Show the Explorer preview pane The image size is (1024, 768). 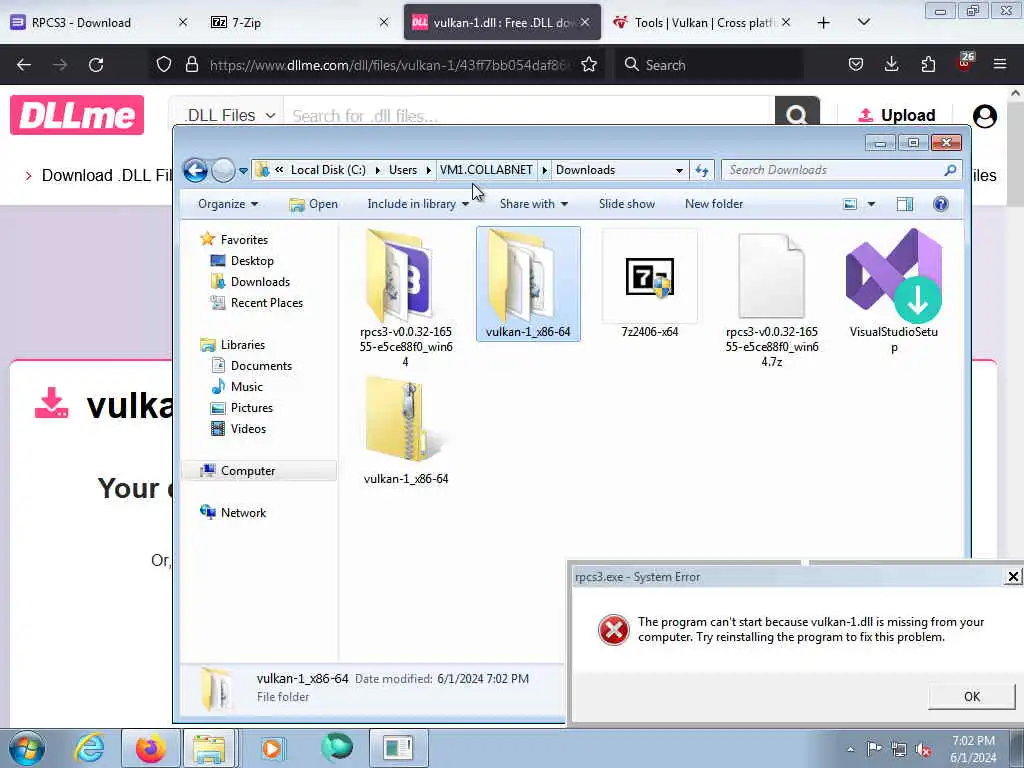(904, 204)
